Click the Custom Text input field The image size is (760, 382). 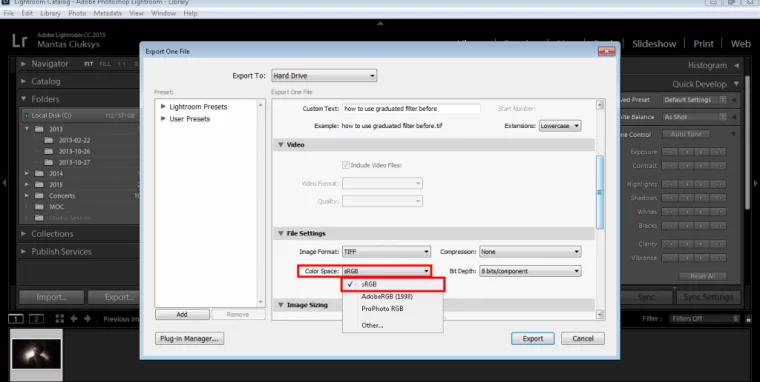(412, 109)
